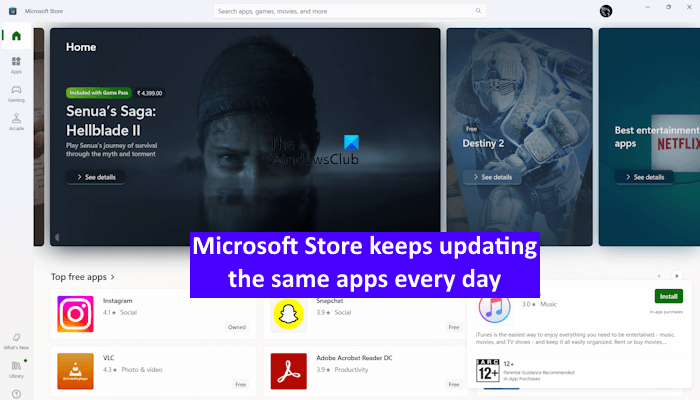The image size is (700, 400).
Task: Open the Destiny 2 featured card
Action: (x=520, y=137)
